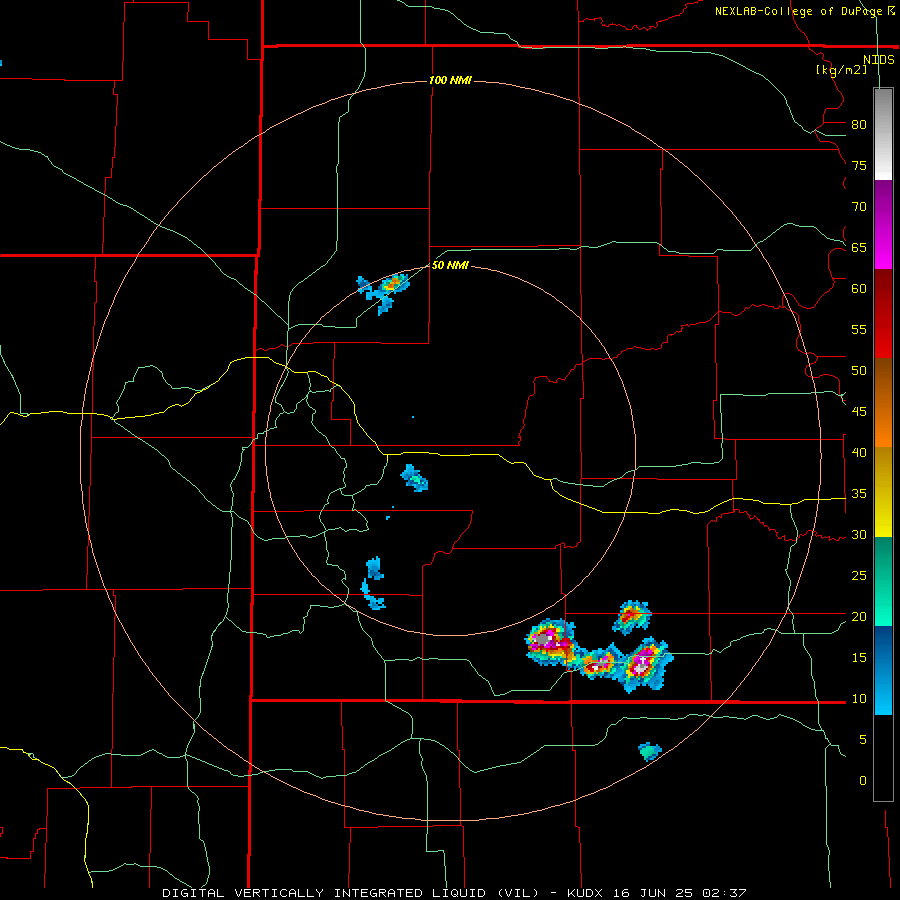This screenshot has height=900, width=900.
Task: Click the 70 value on VIL scale
Action: pos(859,207)
